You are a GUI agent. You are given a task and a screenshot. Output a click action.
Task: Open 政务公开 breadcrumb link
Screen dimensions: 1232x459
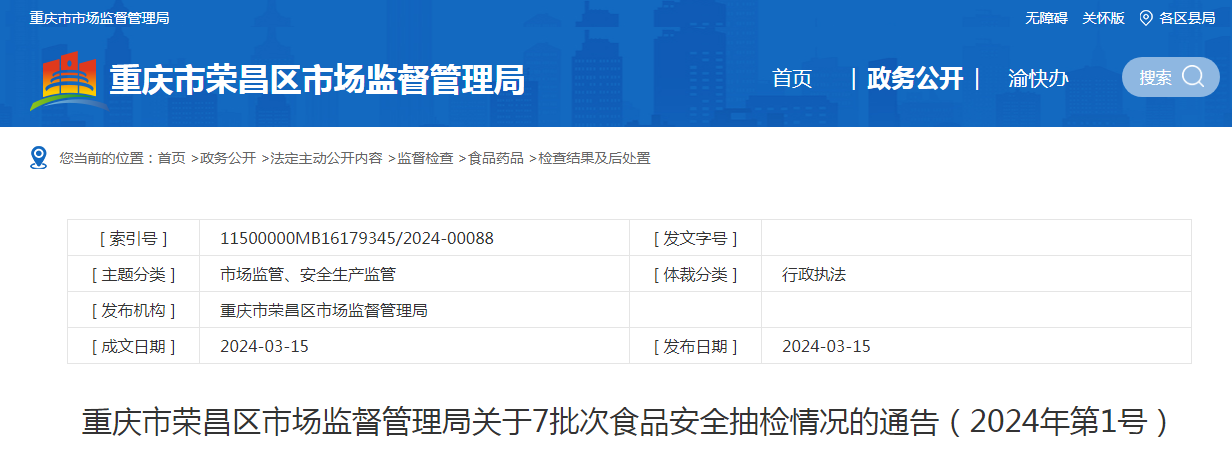coord(228,158)
